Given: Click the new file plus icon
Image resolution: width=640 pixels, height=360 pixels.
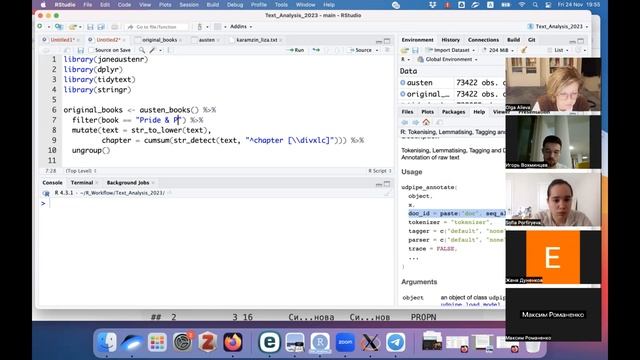Looking at the screenshot, I should click(x=40, y=27).
